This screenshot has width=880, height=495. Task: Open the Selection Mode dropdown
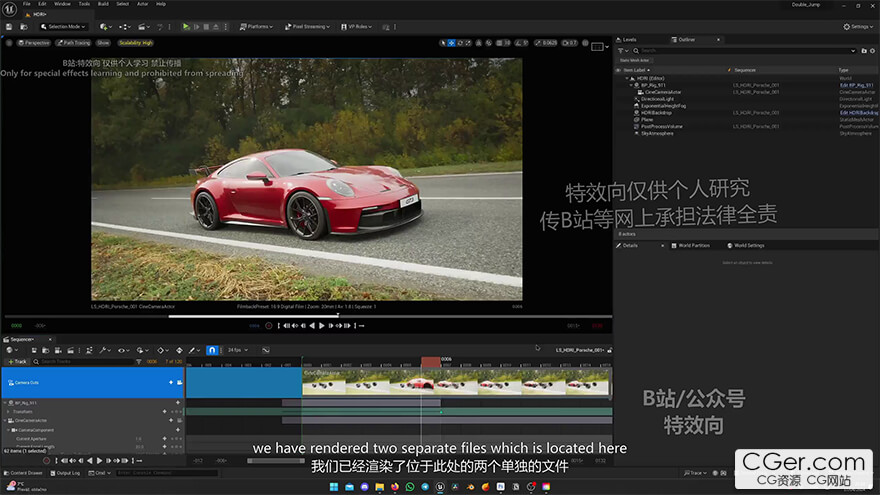pyautogui.click(x=63, y=26)
